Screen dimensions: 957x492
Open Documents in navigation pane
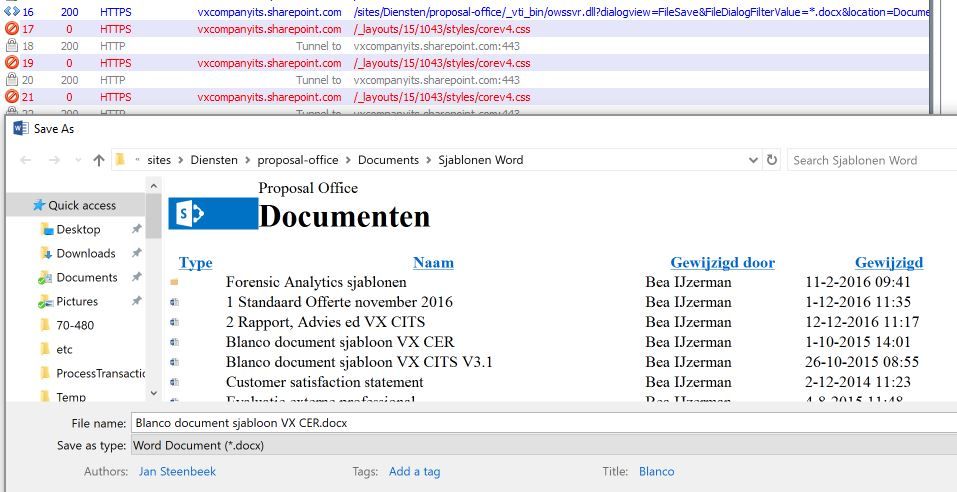click(x=87, y=277)
